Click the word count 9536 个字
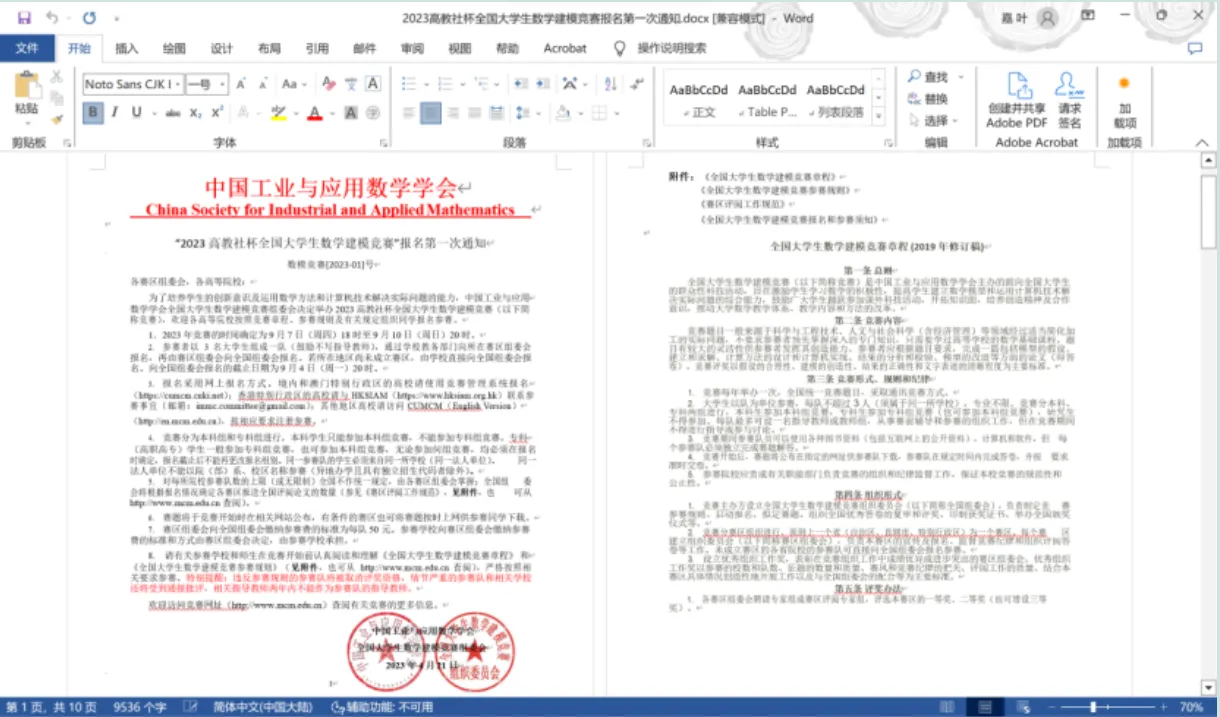Image resolution: width=1220 pixels, height=717 pixels. (140, 707)
